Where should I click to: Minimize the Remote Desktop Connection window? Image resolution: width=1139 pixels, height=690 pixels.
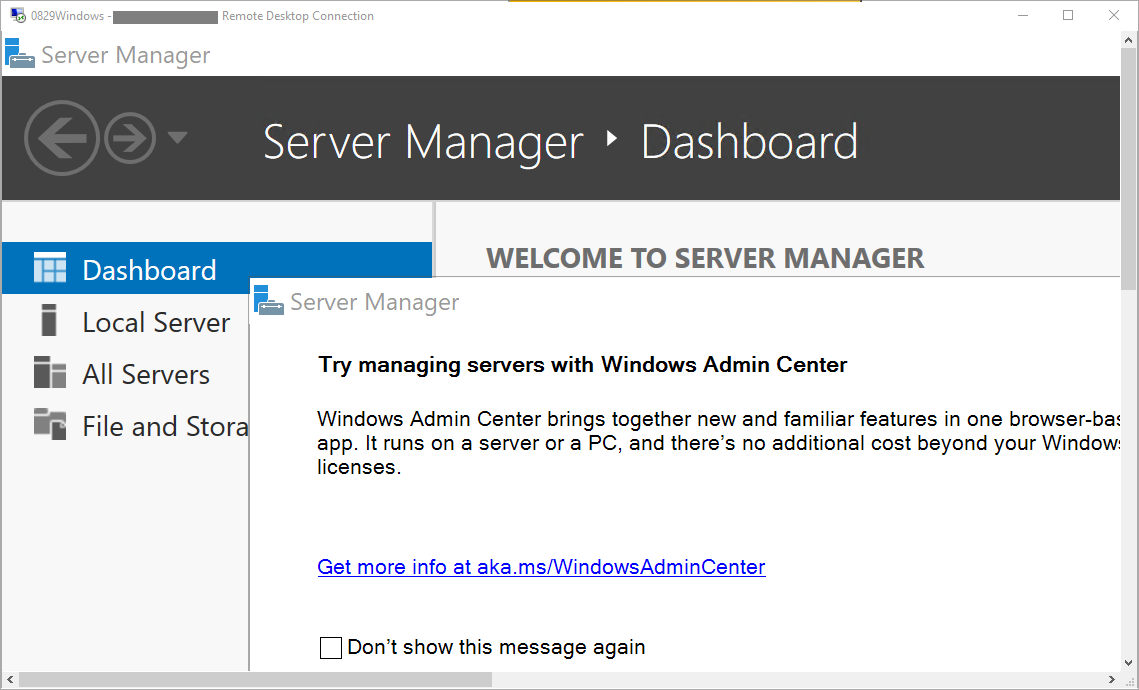coord(1023,15)
